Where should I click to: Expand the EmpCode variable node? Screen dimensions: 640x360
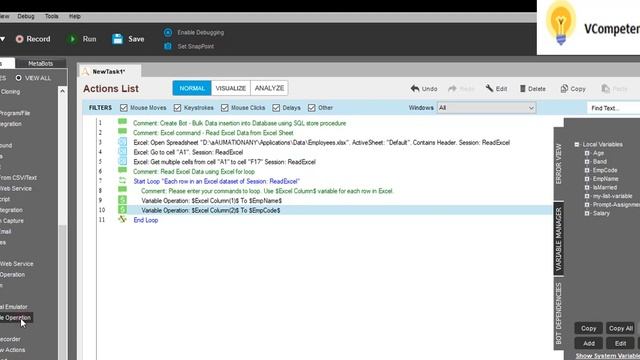click(587, 170)
